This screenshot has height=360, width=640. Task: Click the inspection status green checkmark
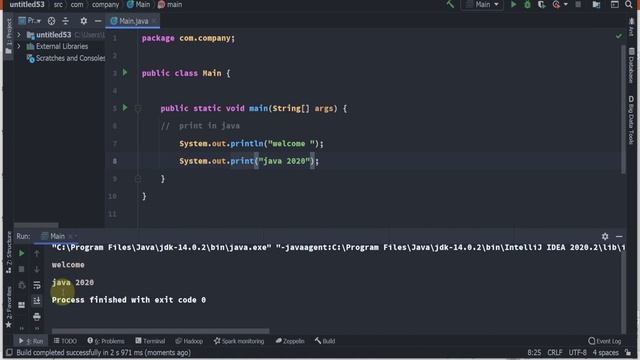619,36
